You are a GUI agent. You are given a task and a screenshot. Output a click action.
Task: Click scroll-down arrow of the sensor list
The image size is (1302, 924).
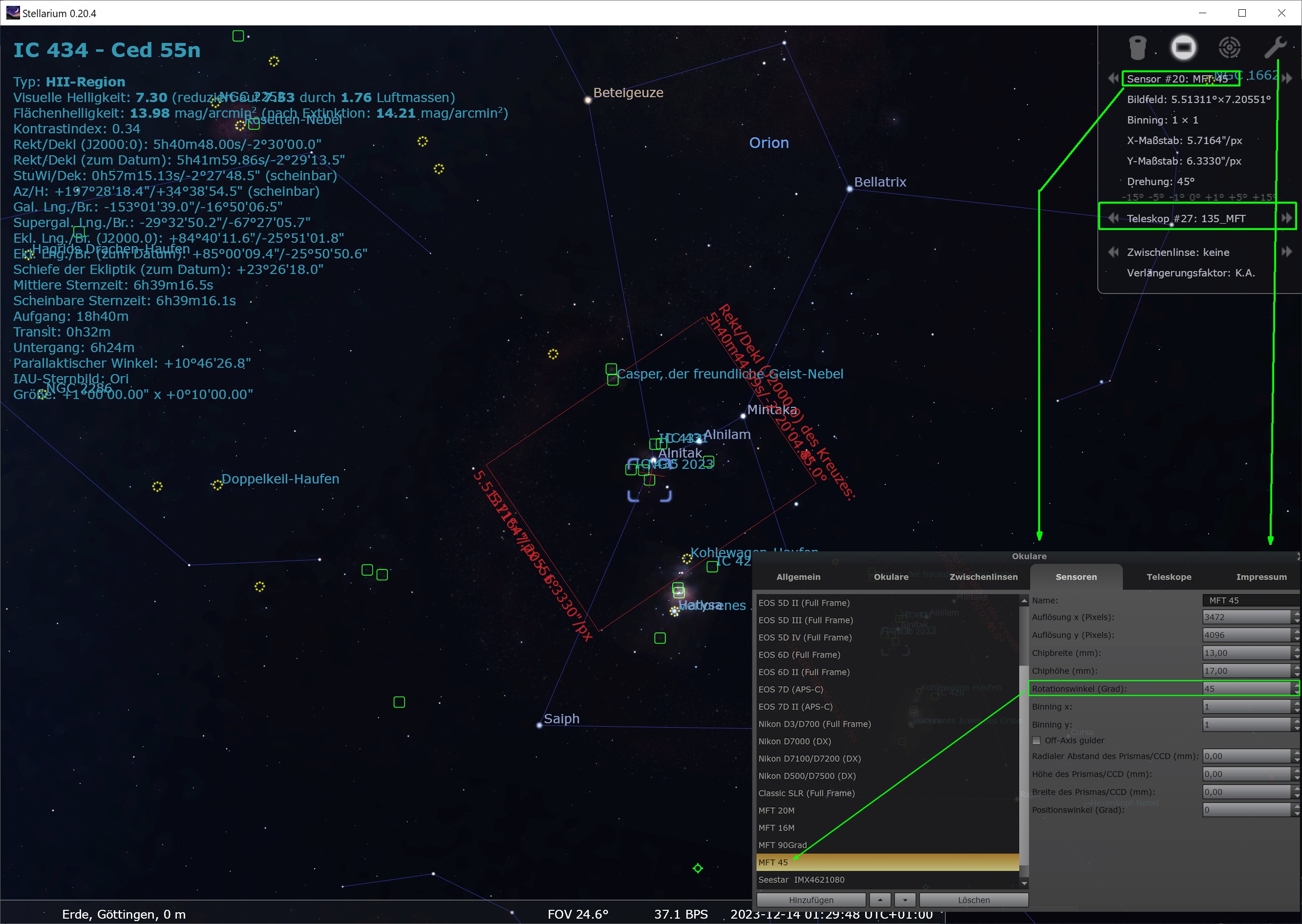tap(1025, 883)
